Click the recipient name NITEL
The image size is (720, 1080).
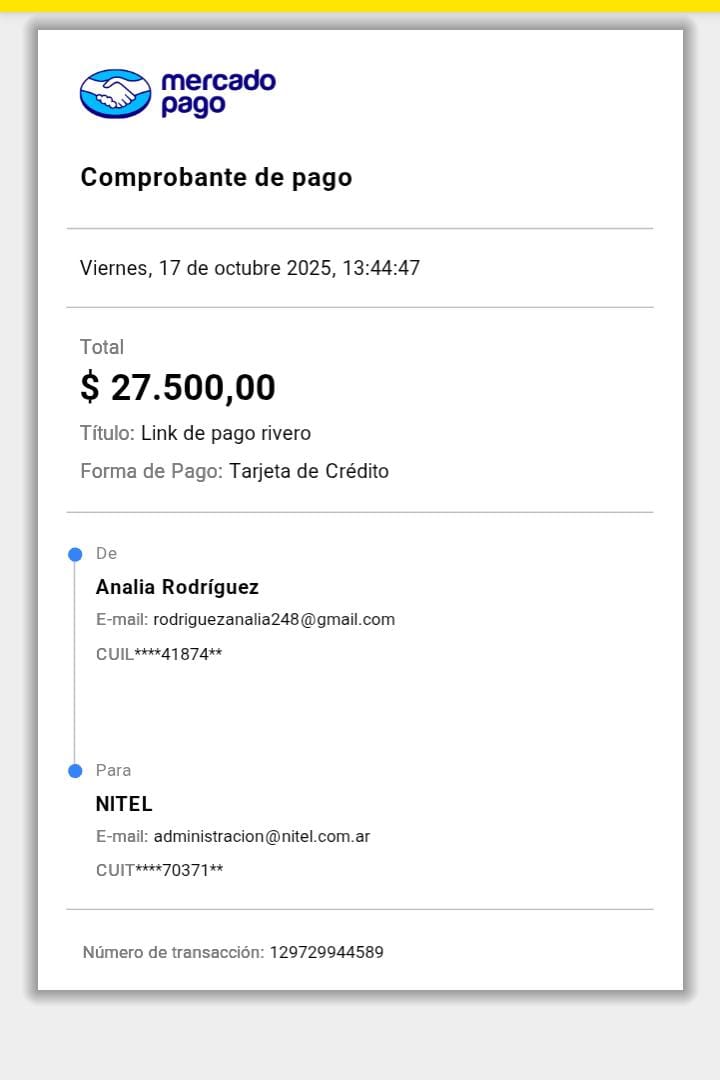point(124,804)
